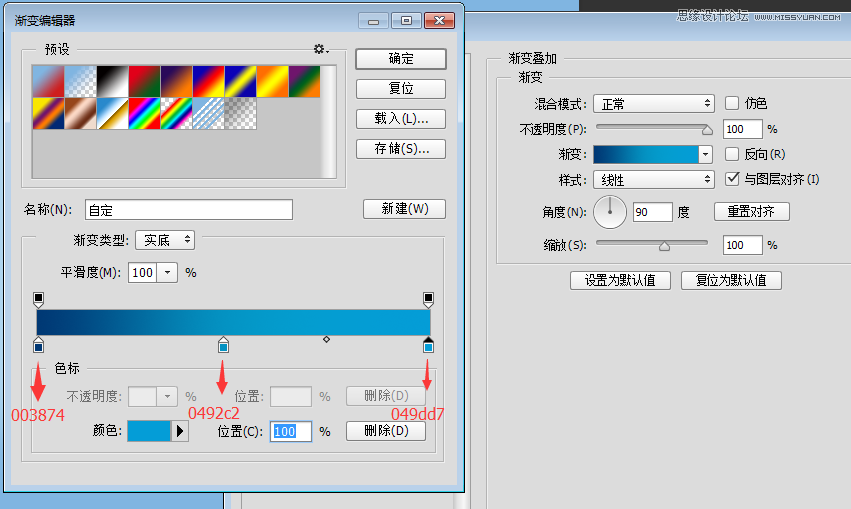Click the 颜色 color swatch
This screenshot has height=509, width=851.
point(149,431)
